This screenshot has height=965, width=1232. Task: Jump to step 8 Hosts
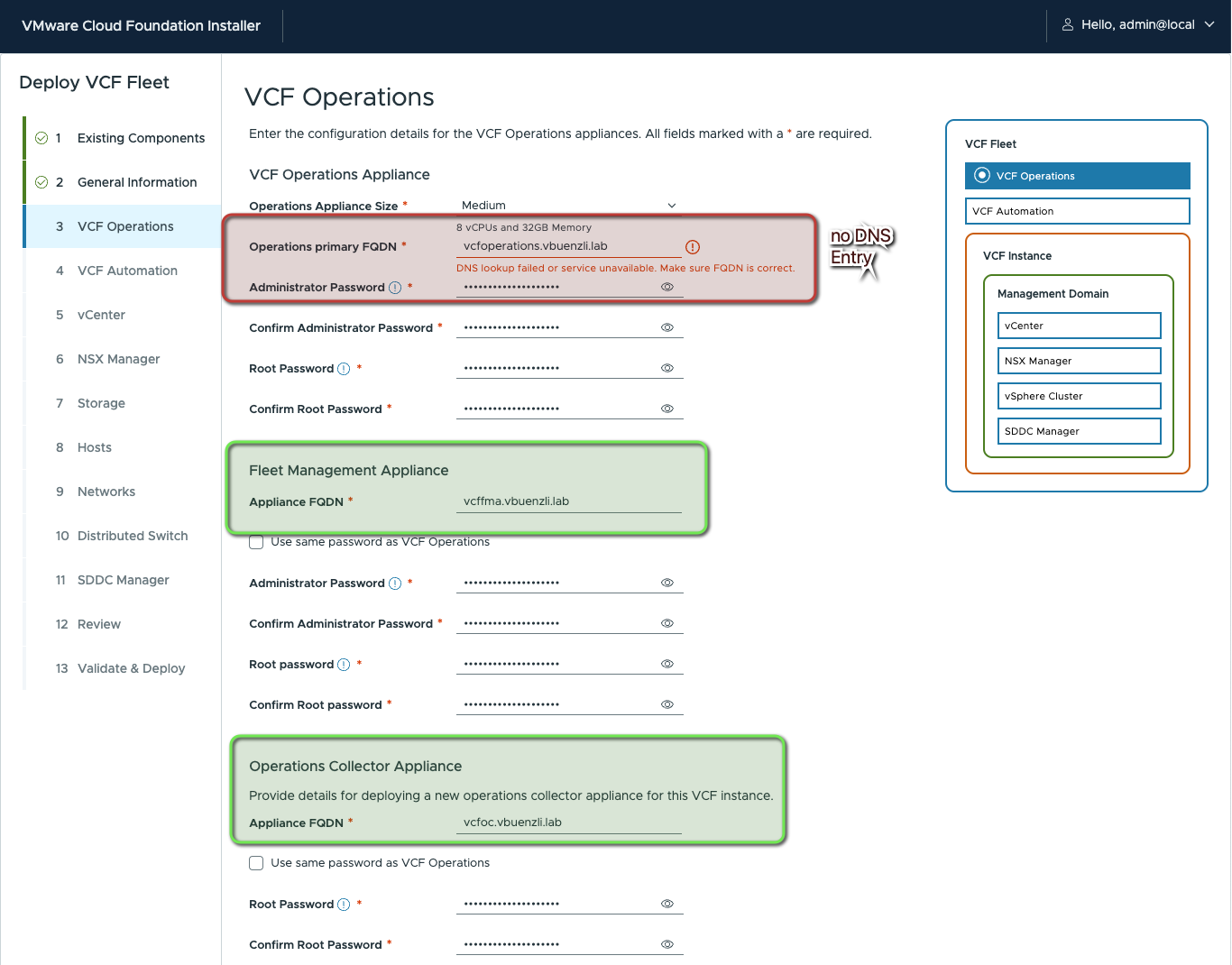click(x=122, y=447)
